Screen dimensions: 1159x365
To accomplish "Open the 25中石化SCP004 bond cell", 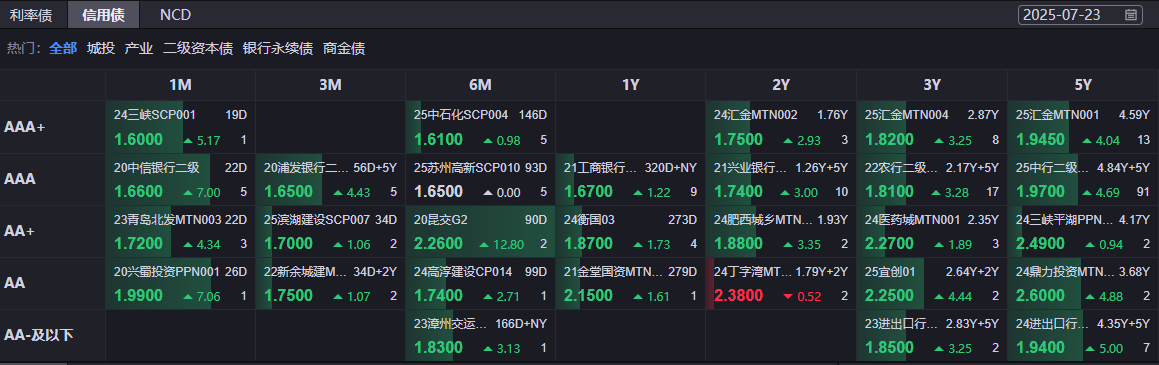I will pyautogui.click(x=480, y=127).
